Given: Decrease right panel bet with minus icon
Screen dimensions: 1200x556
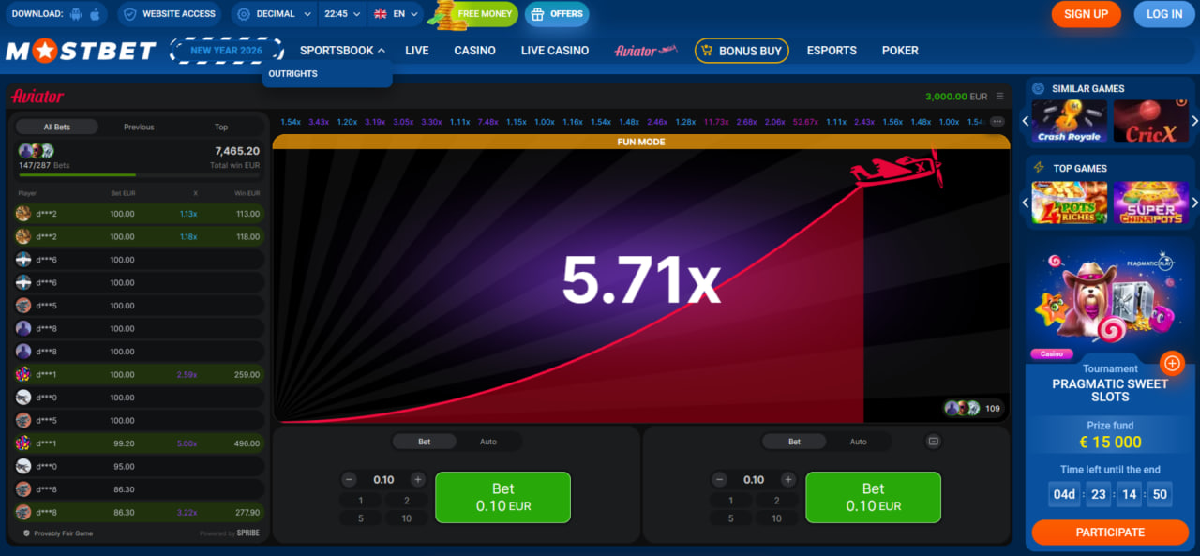Looking at the screenshot, I should tap(719, 480).
